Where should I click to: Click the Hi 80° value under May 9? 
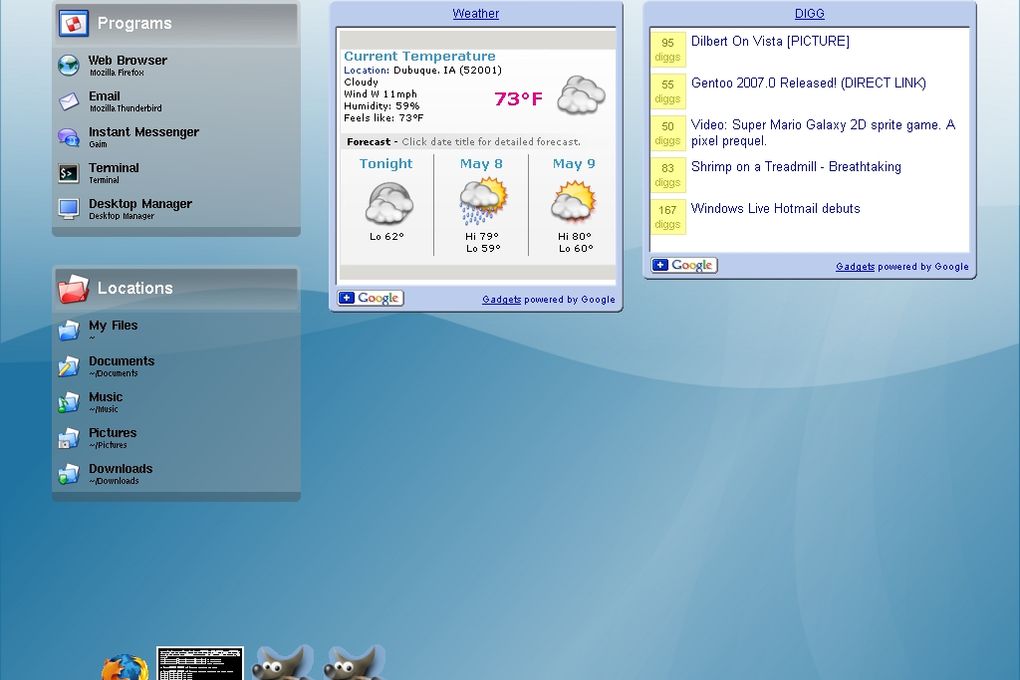574,237
